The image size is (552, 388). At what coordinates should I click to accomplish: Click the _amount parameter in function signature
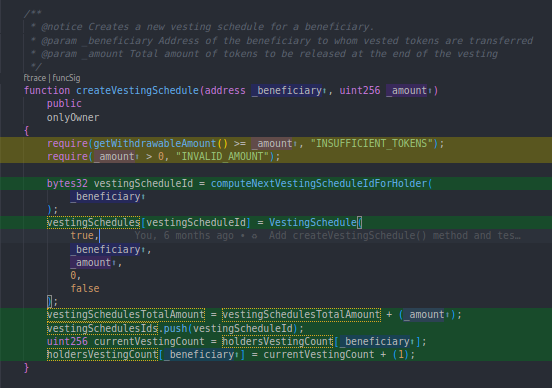(x=407, y=90)
